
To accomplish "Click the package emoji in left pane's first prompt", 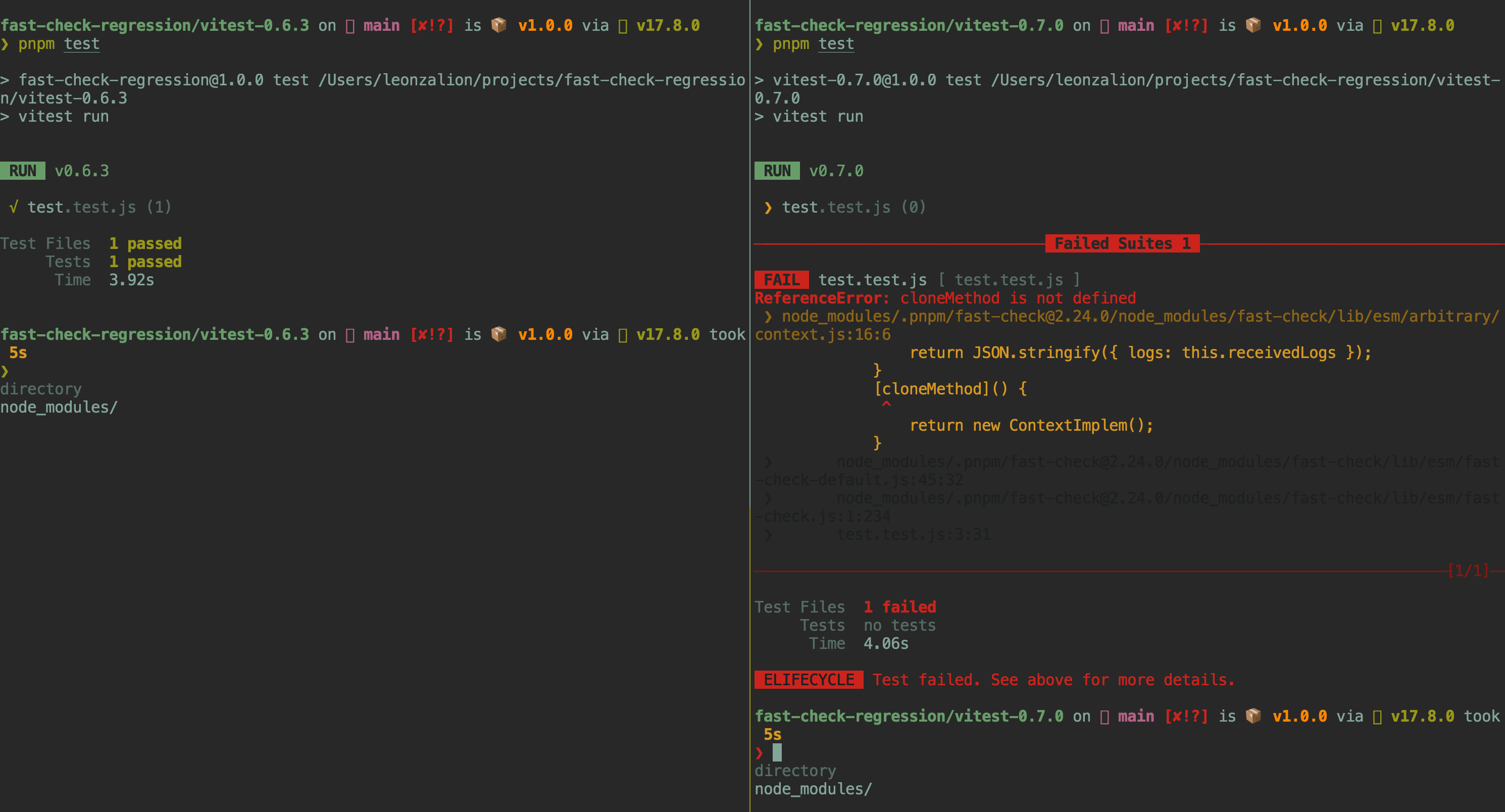I will pos(499,25).
